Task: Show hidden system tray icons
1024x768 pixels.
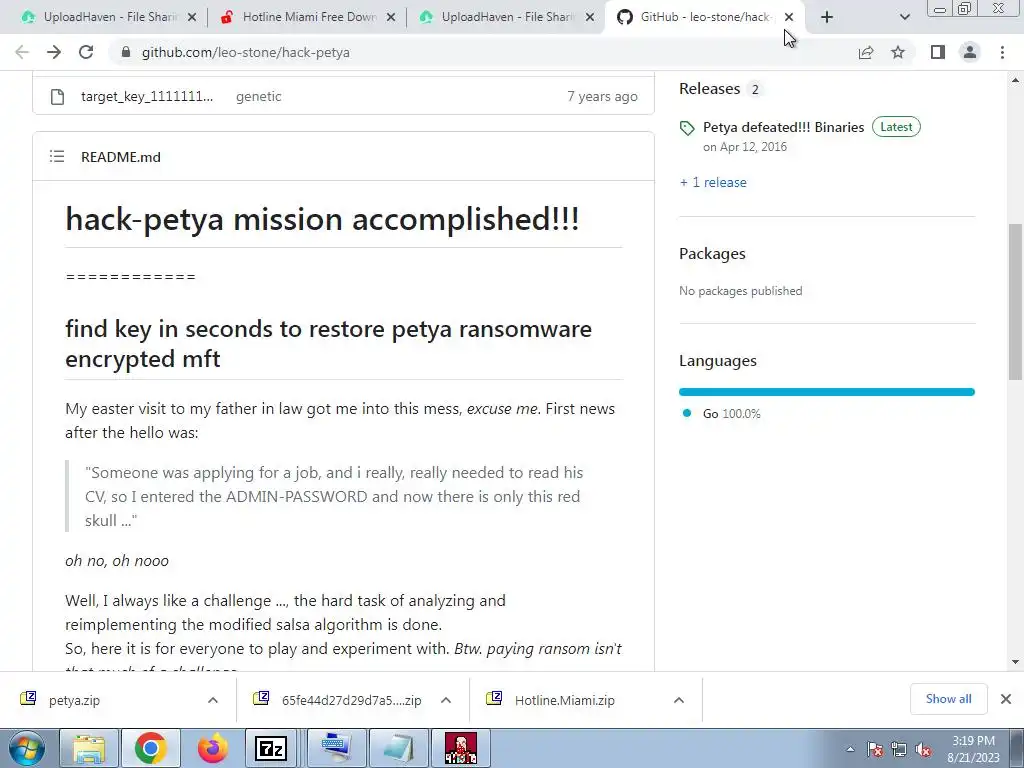Action: tap(850, 750)
